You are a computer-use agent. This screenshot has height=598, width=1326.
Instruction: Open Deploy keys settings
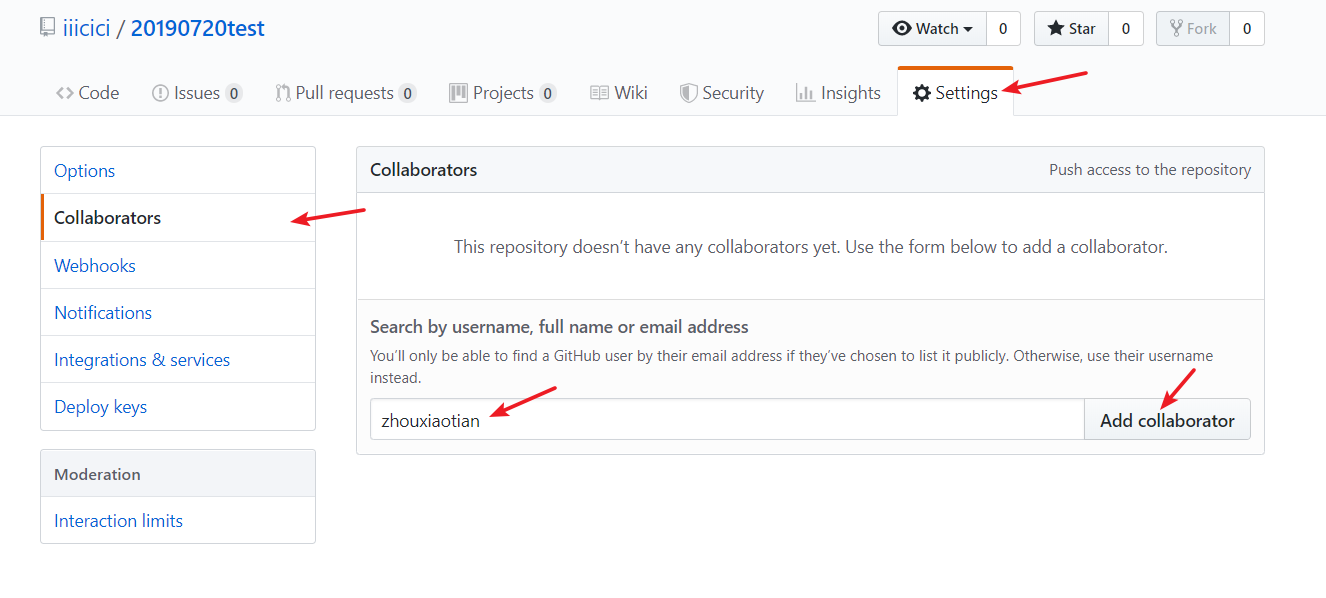tap(101, 407)
